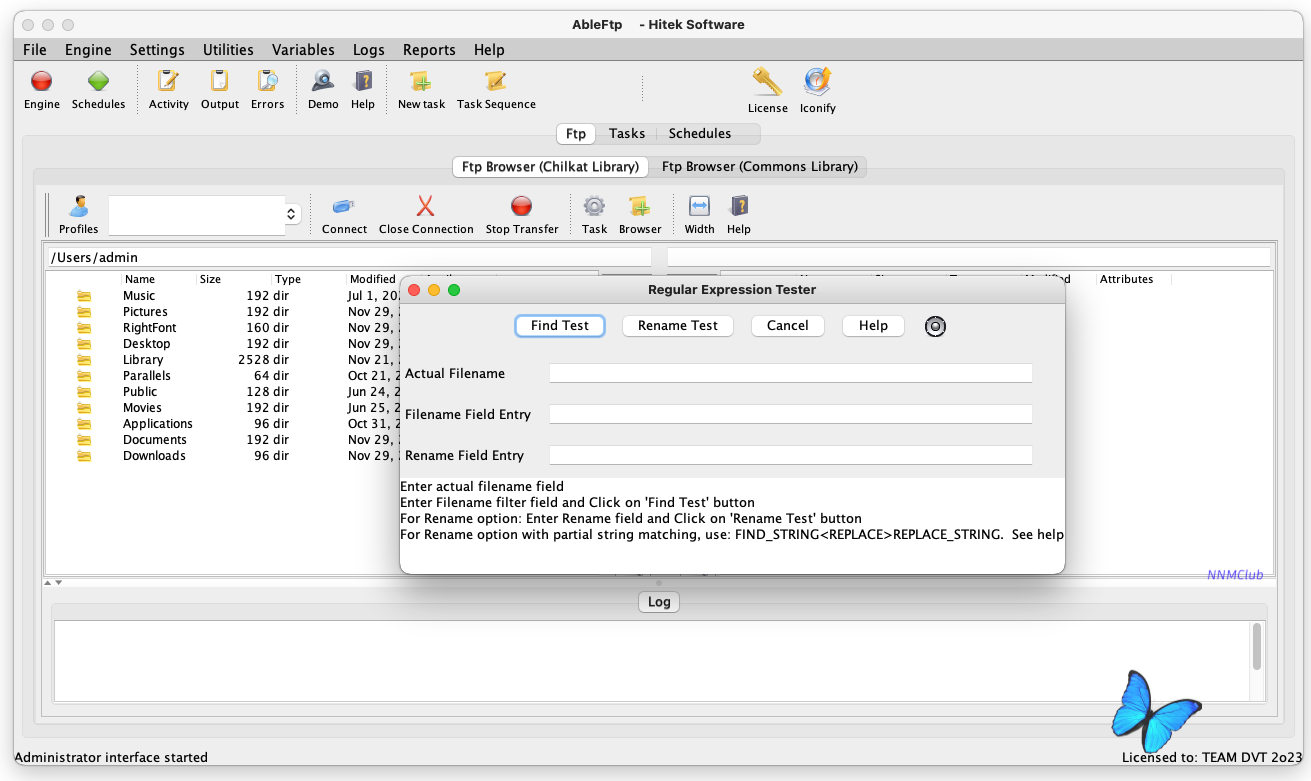The width and height of the screenshot is (1311, 781).
Task: Click the Iconify toolbar icon
Action: pyautogui.click(x=817, y=82)
